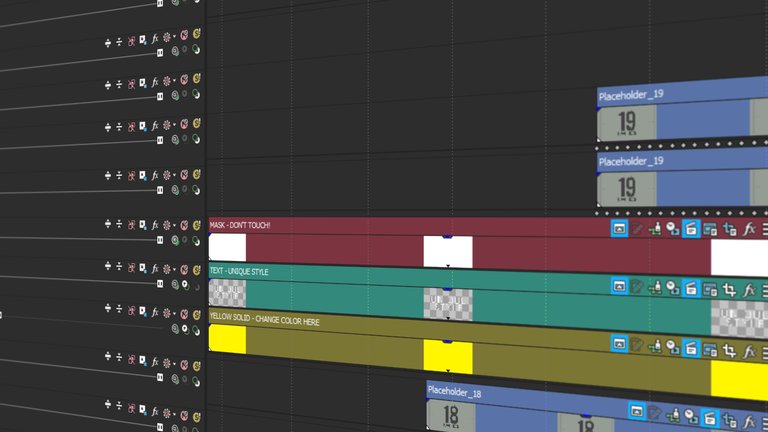Click compositing mode icon on the YELLOW SOLID track

(175, 329)
